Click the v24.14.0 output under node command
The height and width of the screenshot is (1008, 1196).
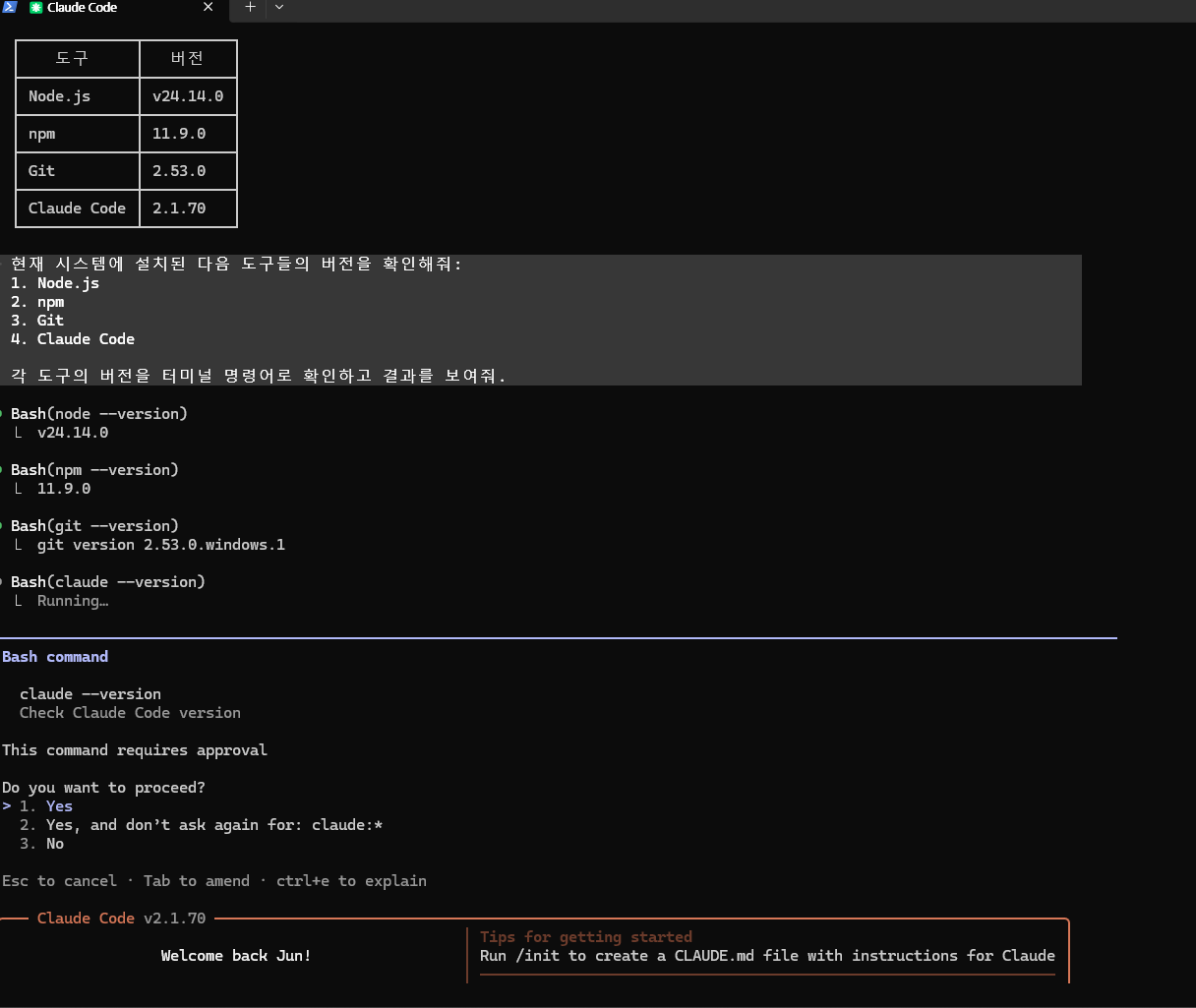tap(73, 433)
